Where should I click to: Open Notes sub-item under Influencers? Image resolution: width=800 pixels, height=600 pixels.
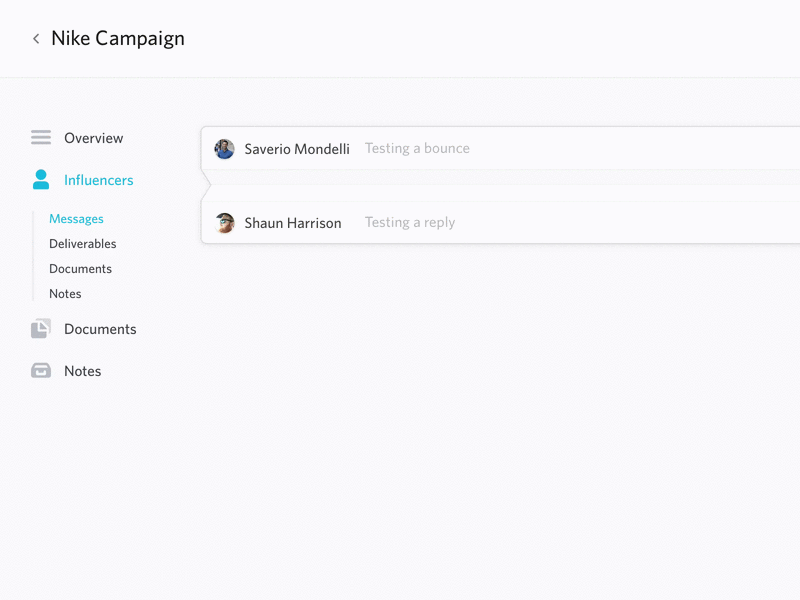(65, 294)
